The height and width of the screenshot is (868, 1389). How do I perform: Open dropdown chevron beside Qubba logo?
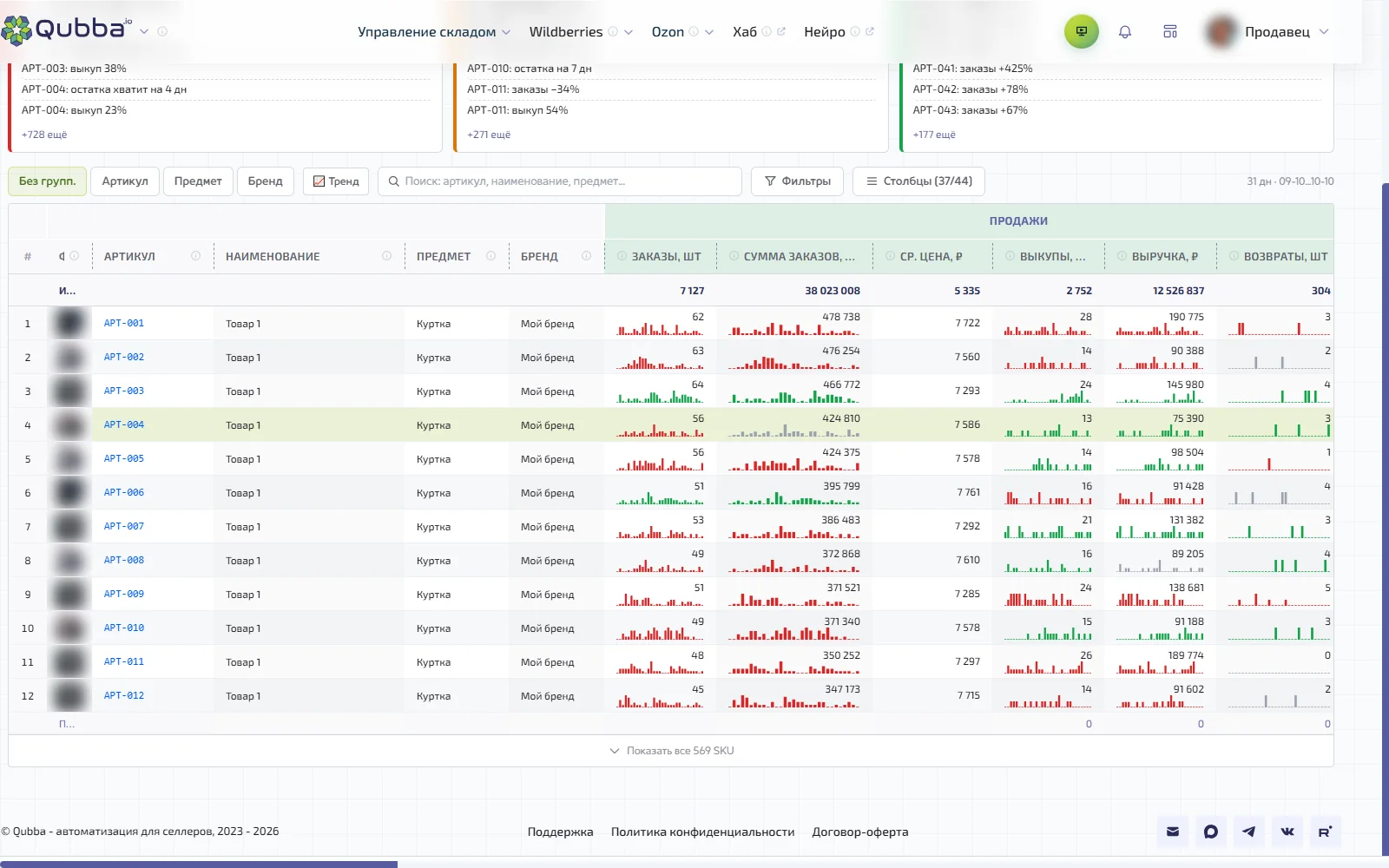tap(144, 31)
